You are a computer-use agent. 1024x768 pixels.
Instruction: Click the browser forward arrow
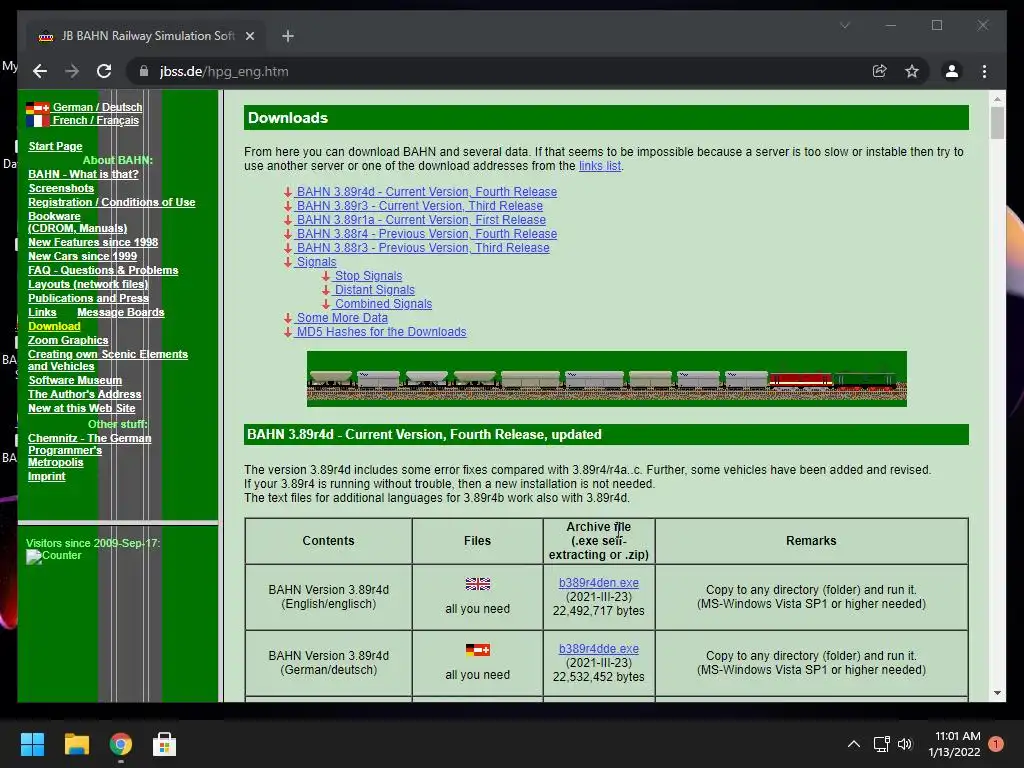tap(72, 71)
